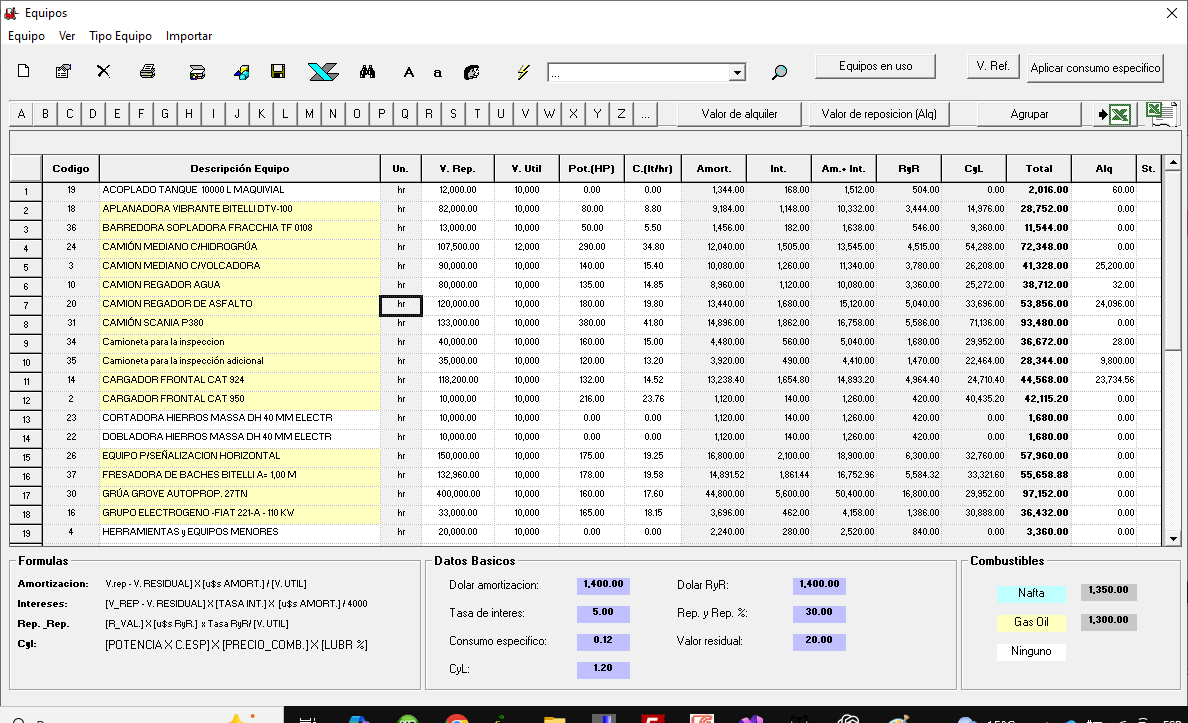The width and height of the screenshot is (1188, 723).
Task: Click the V. Ref. button
Action: click(993, 66)
